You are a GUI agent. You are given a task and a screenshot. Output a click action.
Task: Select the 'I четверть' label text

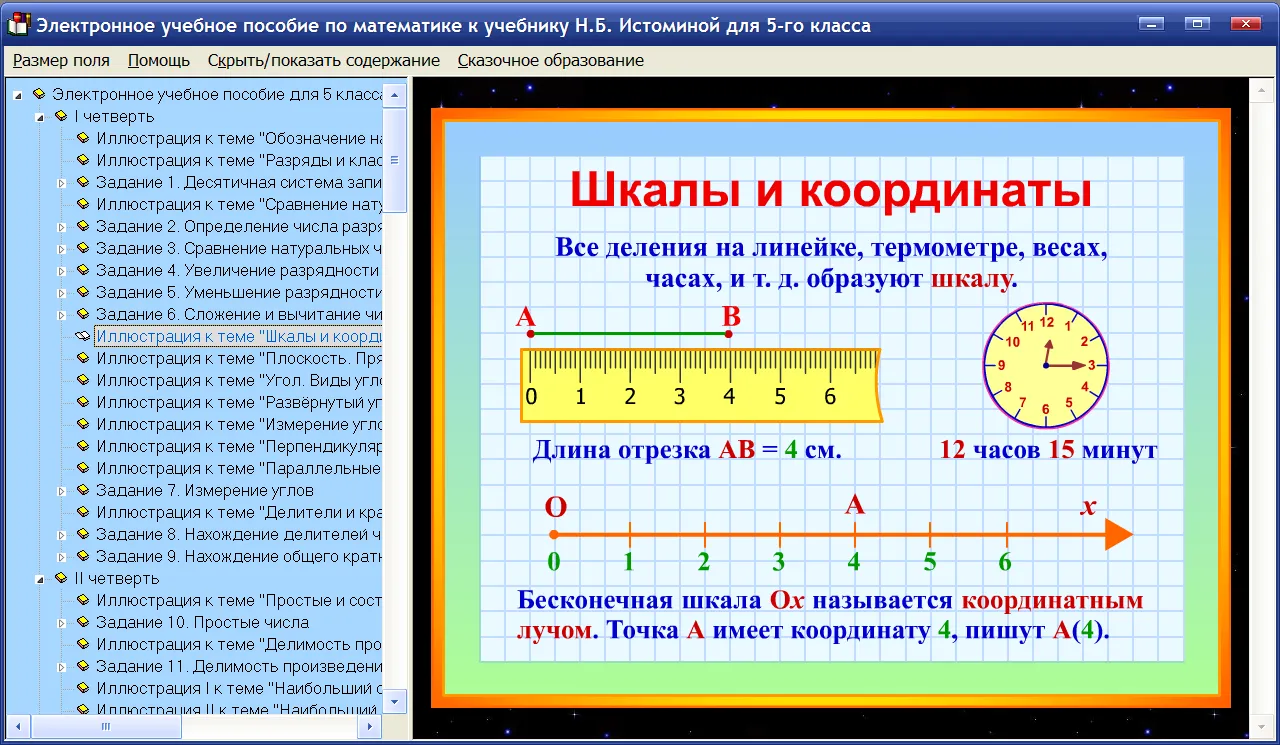(x=114, y=116)
